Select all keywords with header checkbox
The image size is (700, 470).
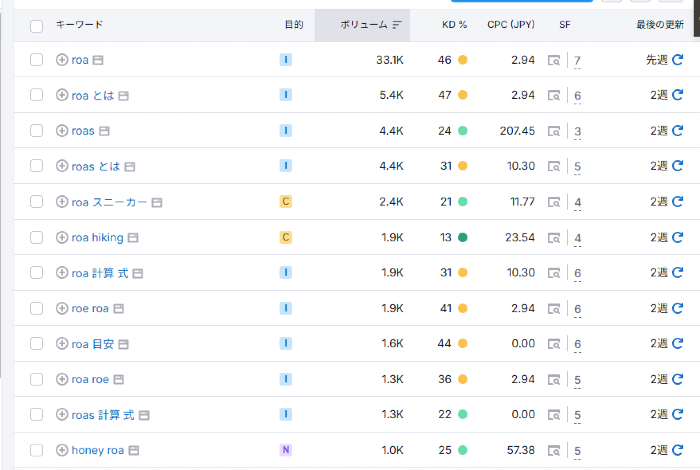point(37,25)
